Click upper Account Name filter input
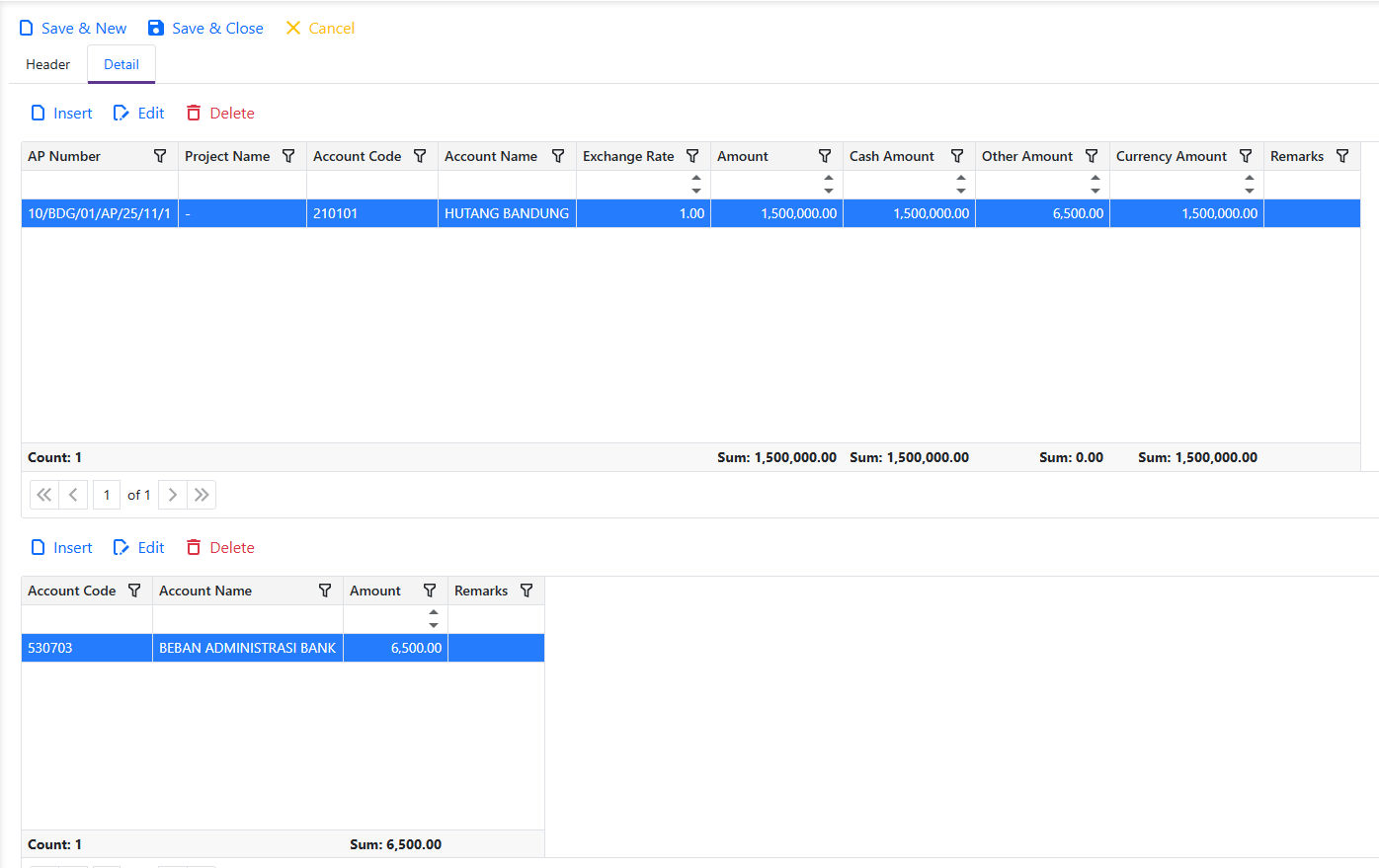 click(508, 185)
